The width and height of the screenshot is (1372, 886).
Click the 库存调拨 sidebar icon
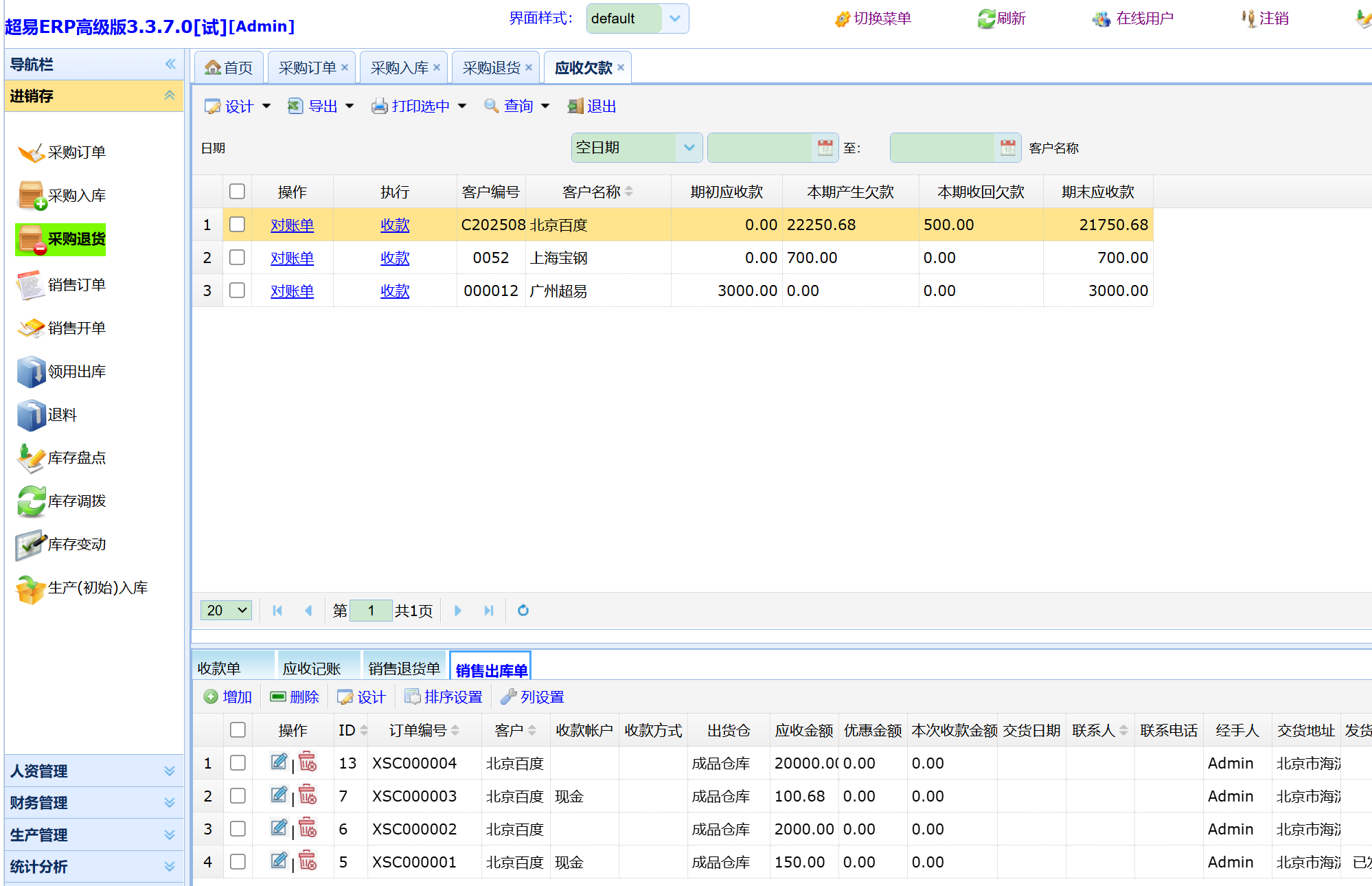(x=31, y=501)
